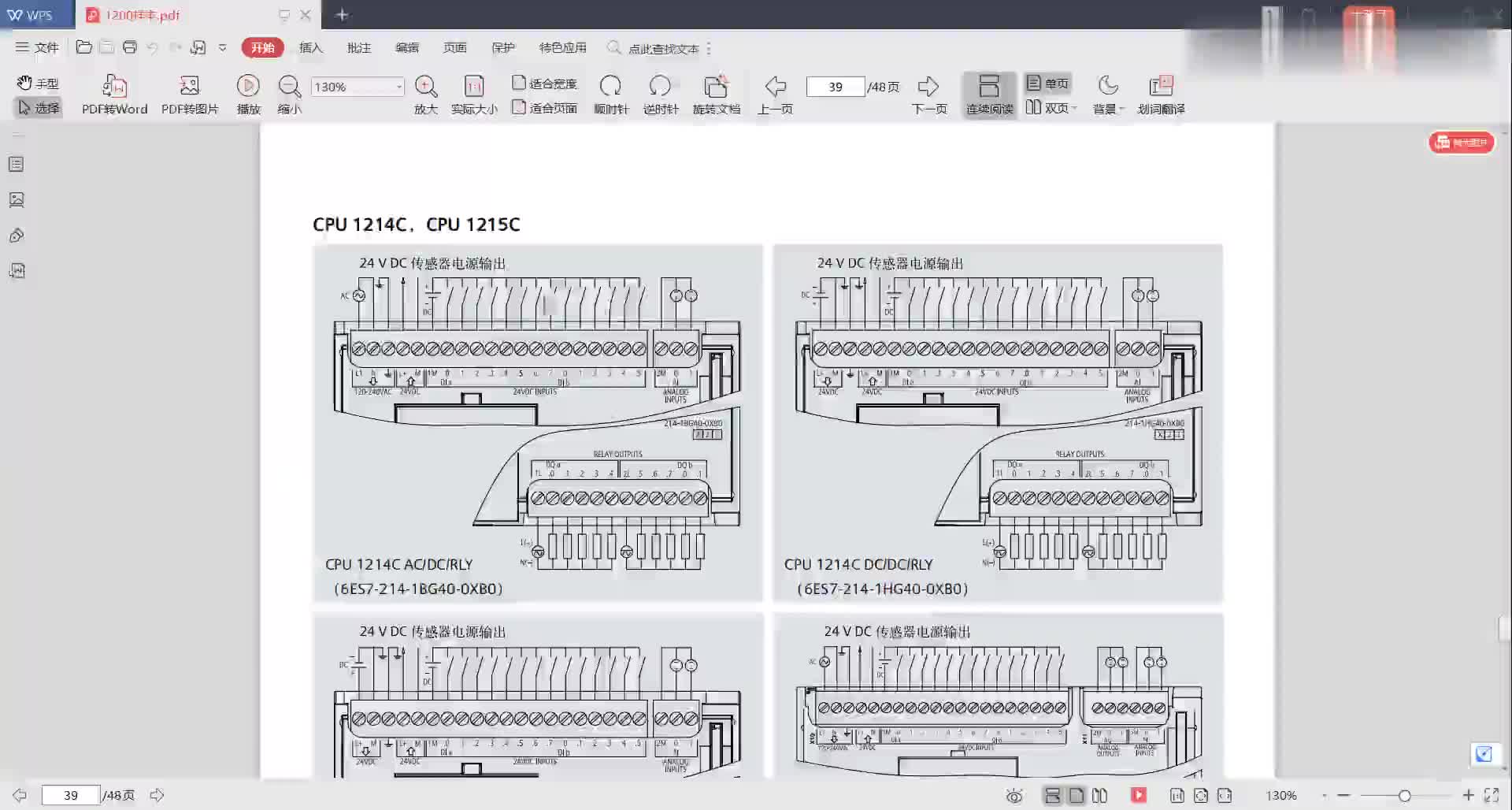1512x810 pixels.
Task: Adjust the zoom slider handle
Action: click(x=1404, y=796)
